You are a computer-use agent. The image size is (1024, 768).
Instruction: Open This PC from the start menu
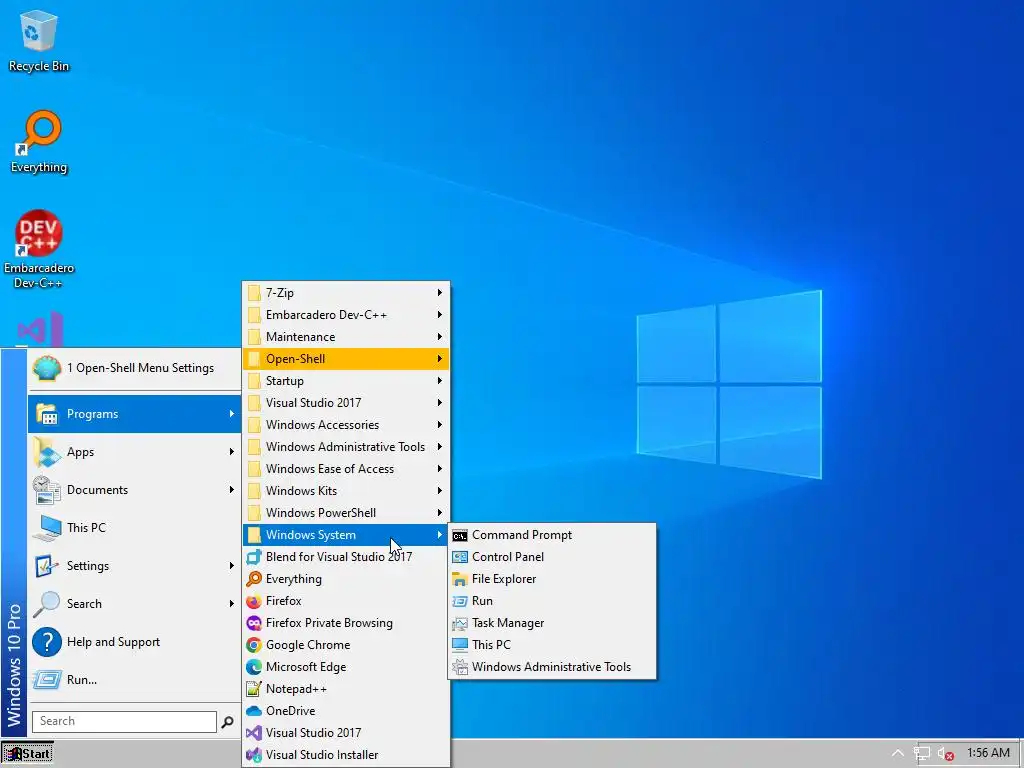(134, 528)
